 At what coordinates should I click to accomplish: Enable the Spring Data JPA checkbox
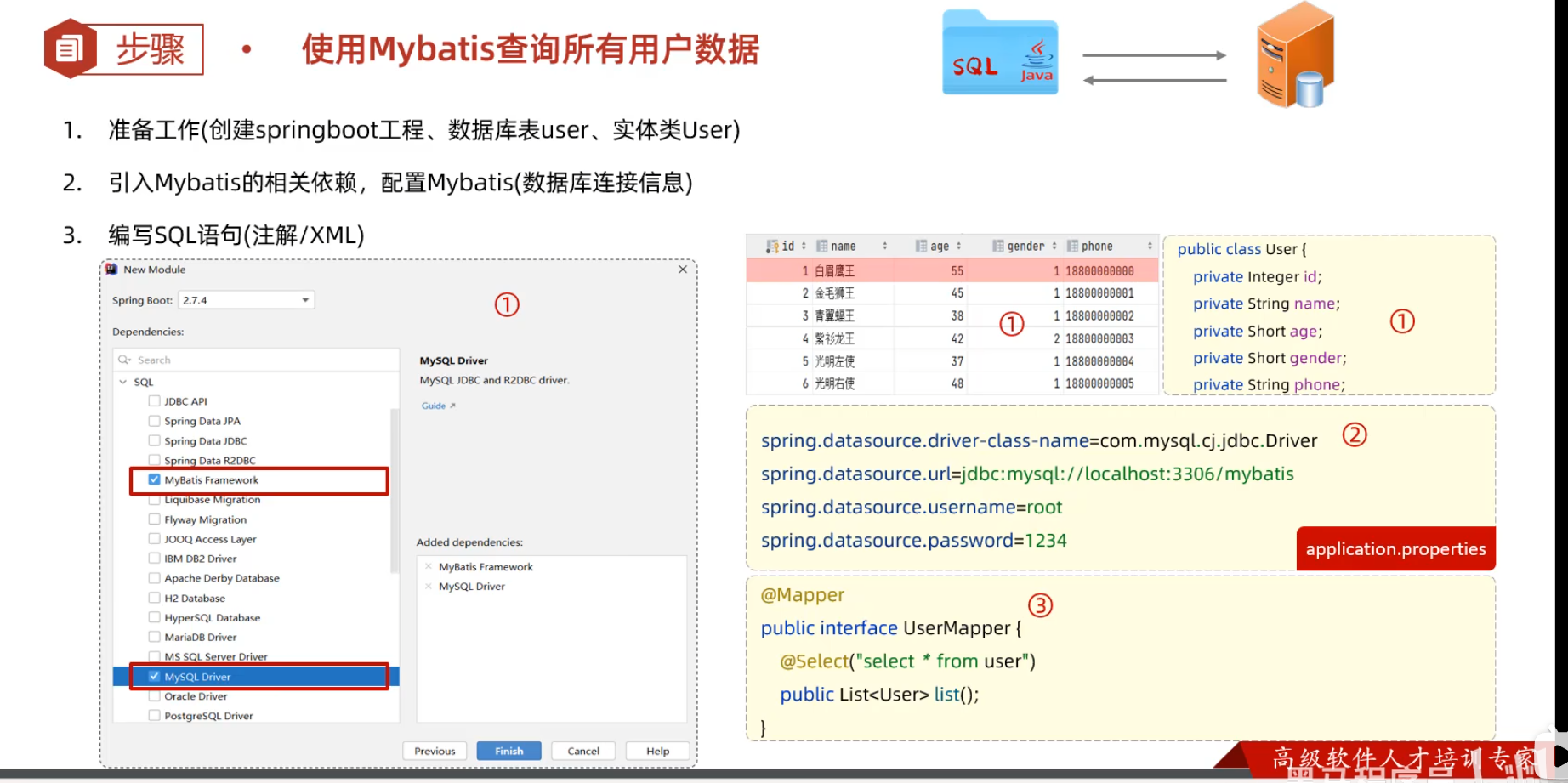[154, 421]
